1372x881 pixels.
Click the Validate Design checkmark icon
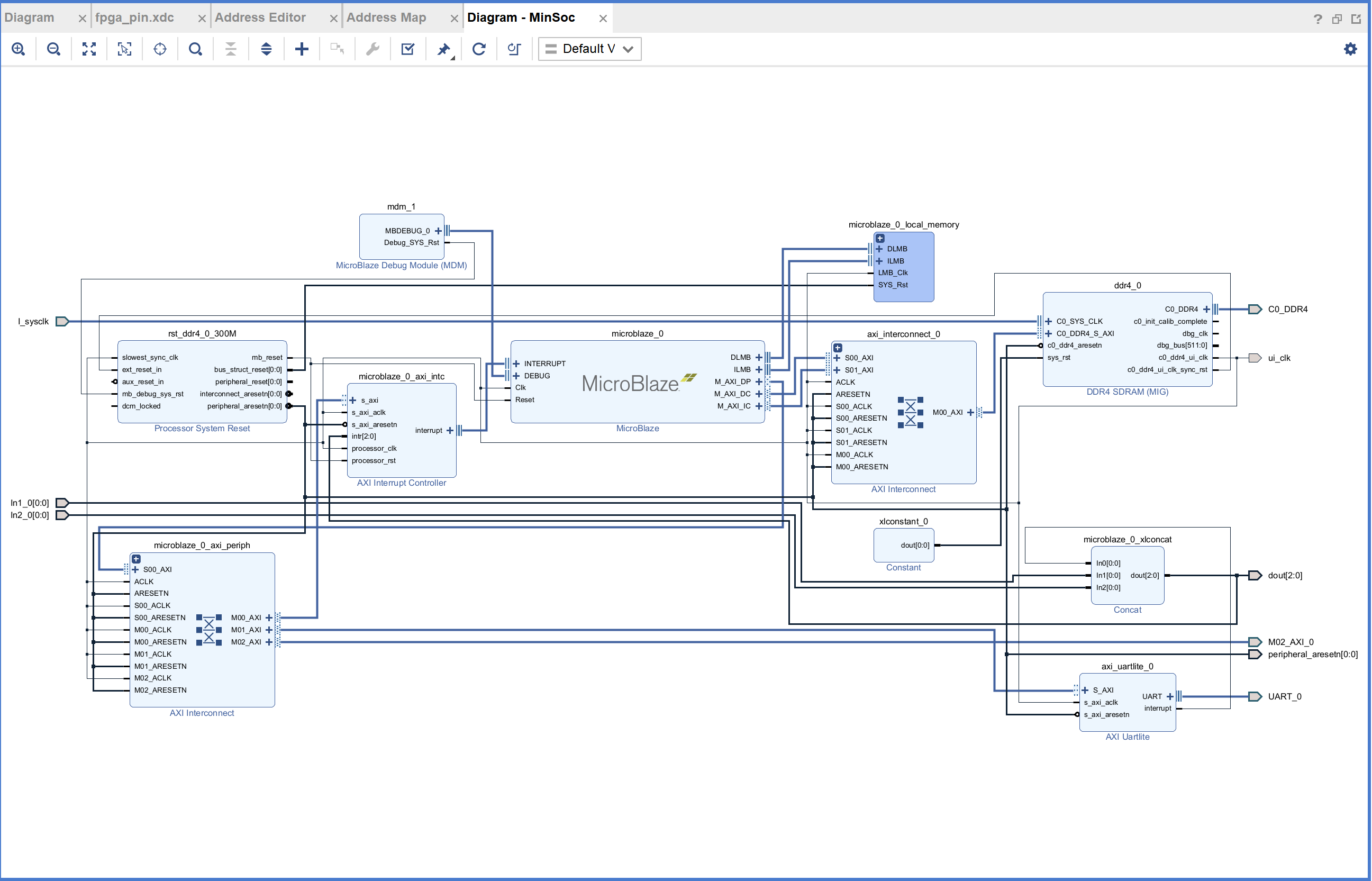pos(408,49)
